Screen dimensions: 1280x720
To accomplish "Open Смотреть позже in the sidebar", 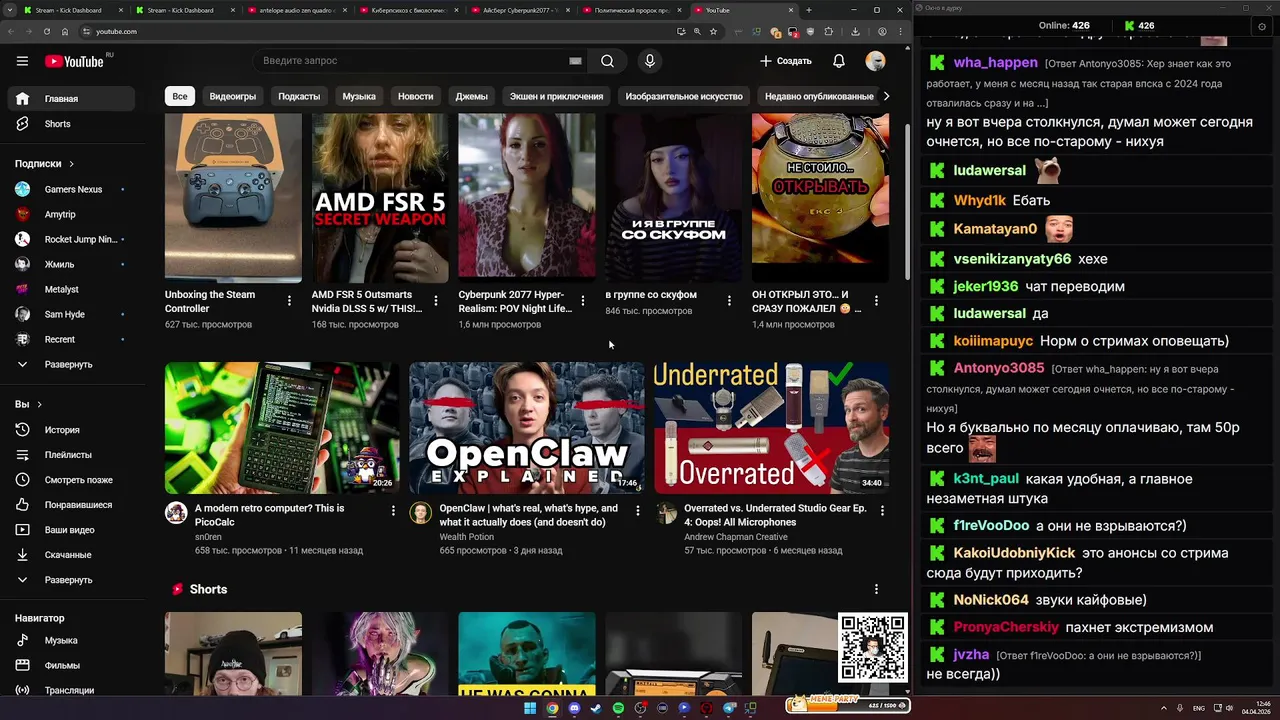I will [x=70, y=480].
